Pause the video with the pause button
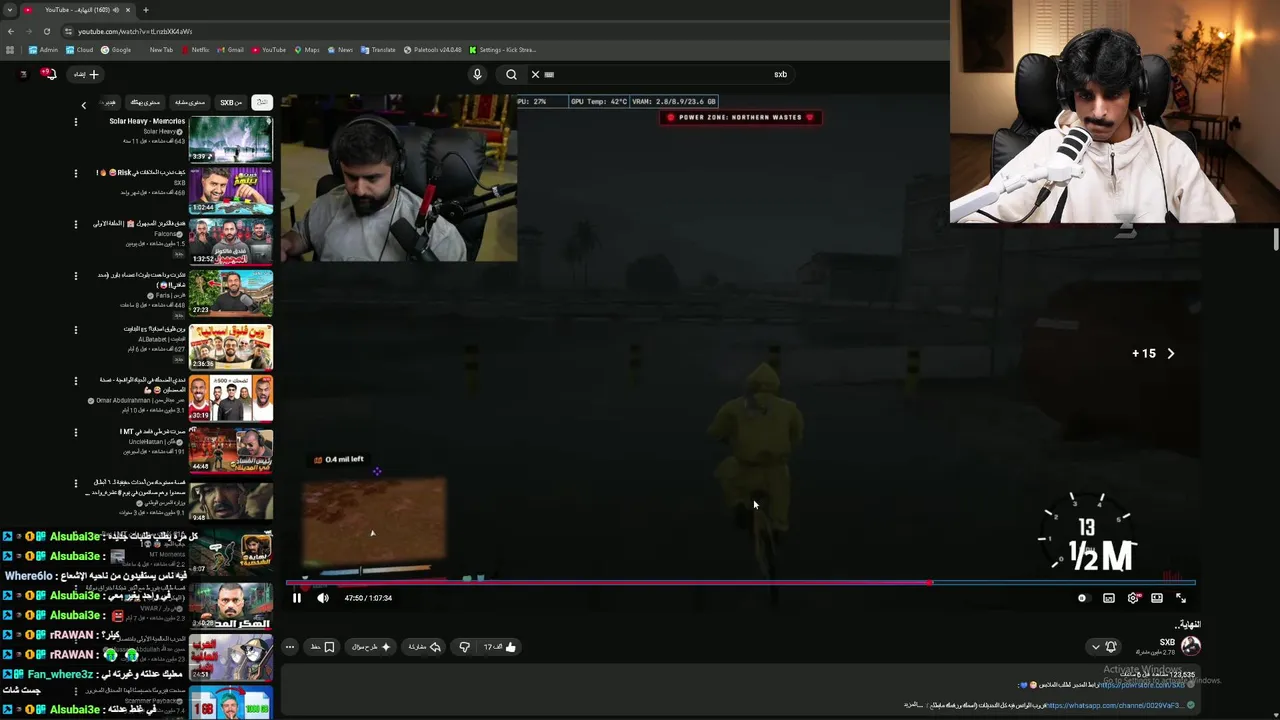This screenshot has height=720, width=1280. tap(297, 598)
